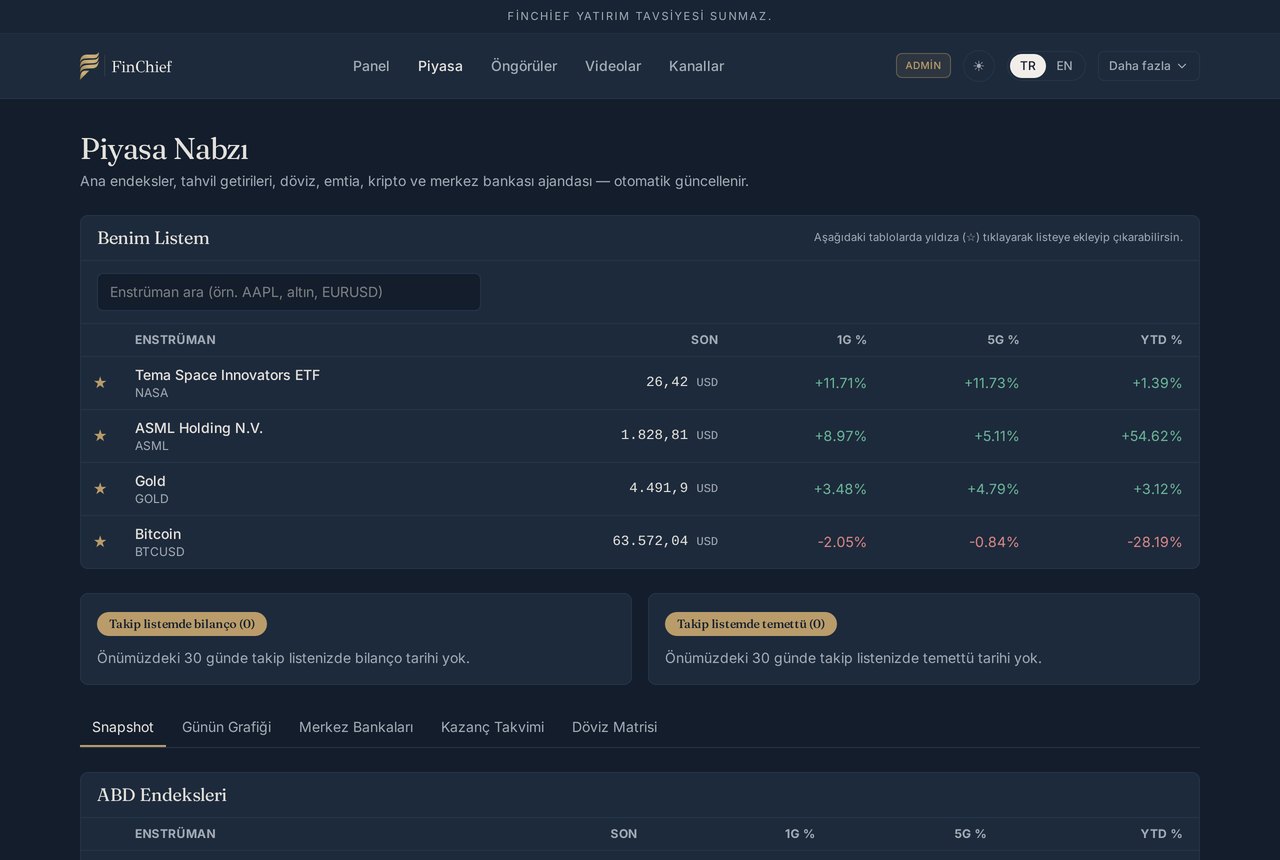1280x860 pixels.
Task: Click the BTCUSD ticker symbol
Action: 160,552
